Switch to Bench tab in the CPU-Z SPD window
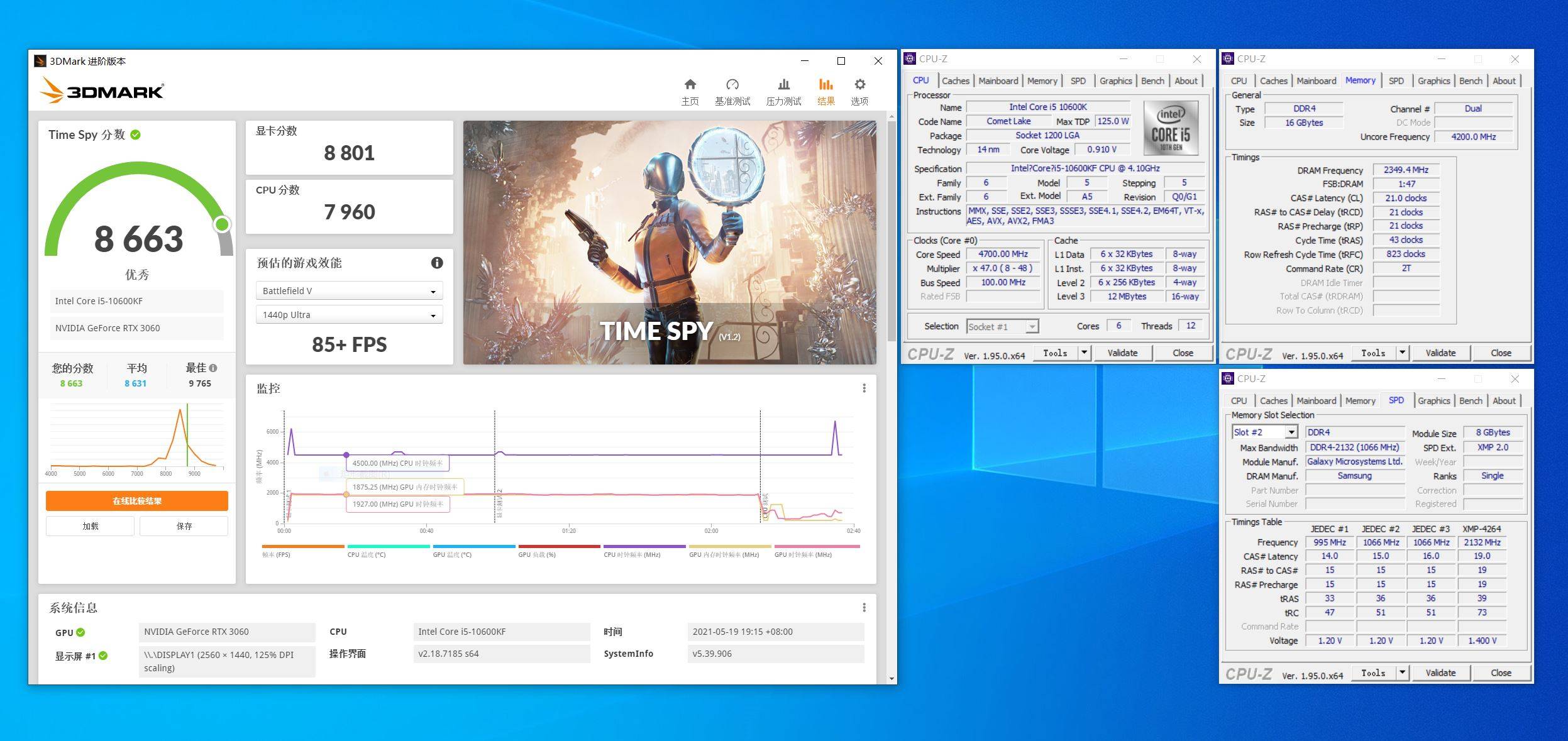 pyautogui.click(x=1471, y=400)
